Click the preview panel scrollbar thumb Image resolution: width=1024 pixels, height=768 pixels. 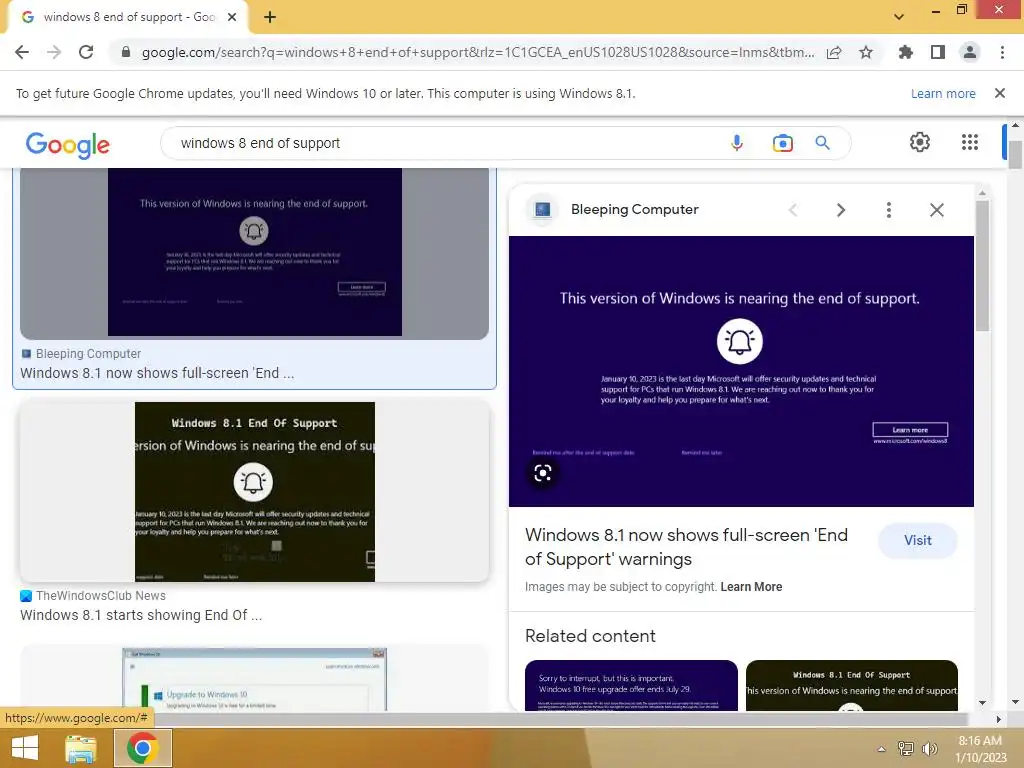(x=982, y=266)
